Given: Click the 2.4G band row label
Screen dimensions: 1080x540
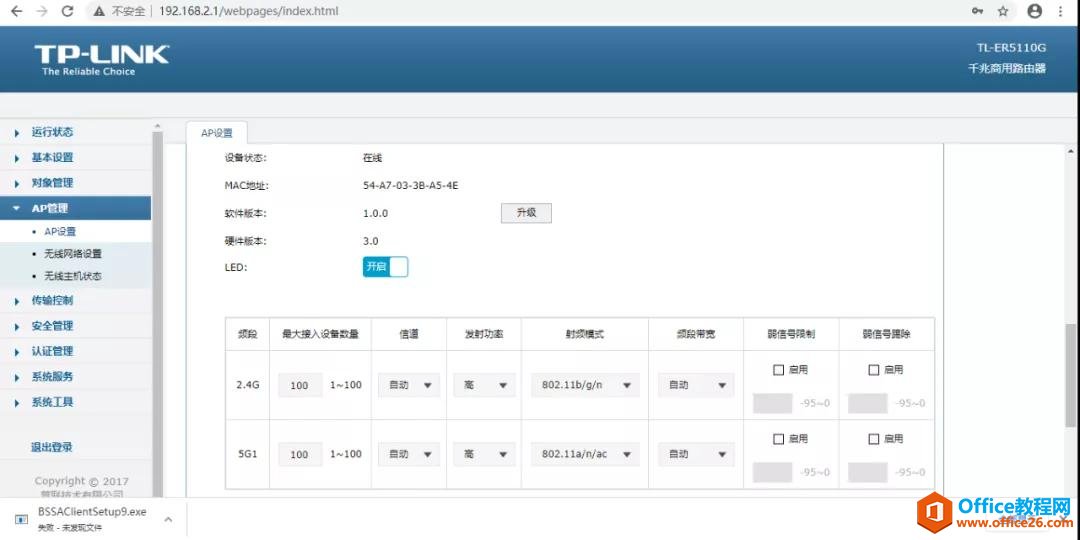Looking at the screenshot, I should point(247,385).
